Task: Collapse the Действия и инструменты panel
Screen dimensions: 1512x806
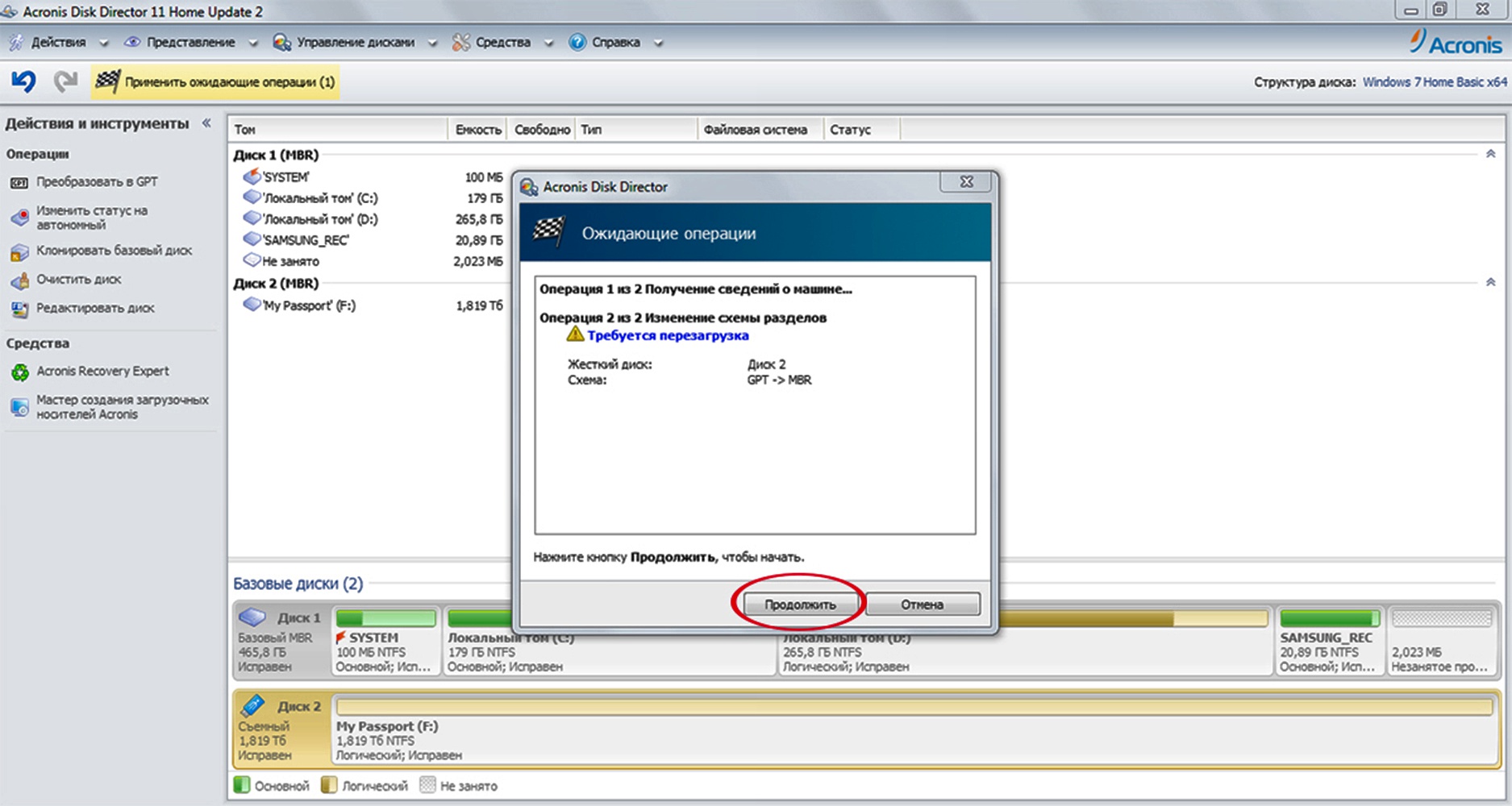Action: (206, 123)
